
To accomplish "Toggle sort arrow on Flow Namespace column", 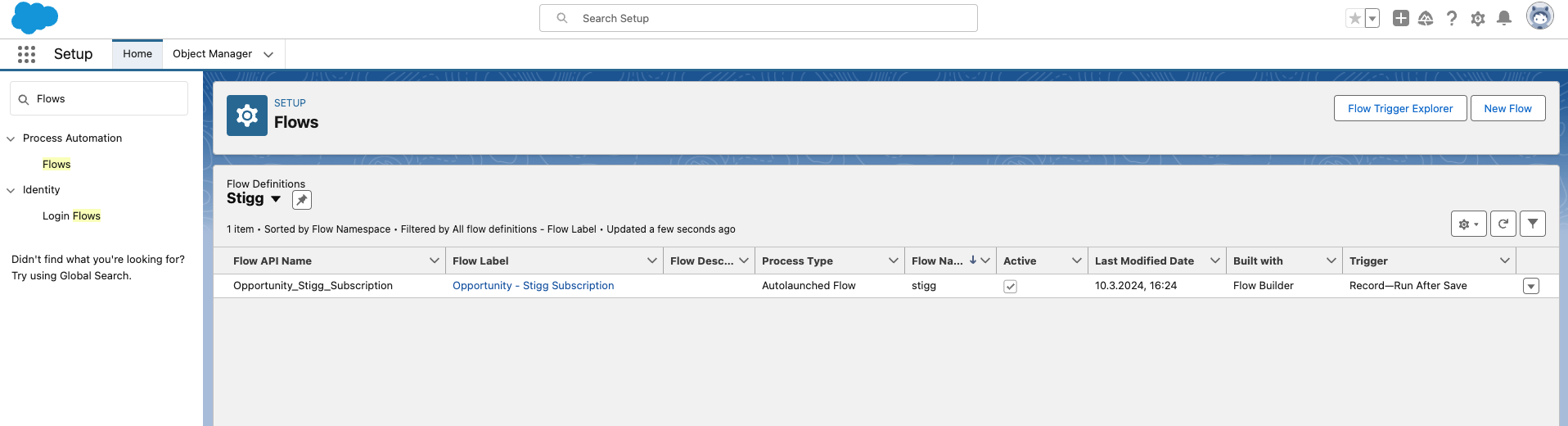I will click(x=973, y=261).
